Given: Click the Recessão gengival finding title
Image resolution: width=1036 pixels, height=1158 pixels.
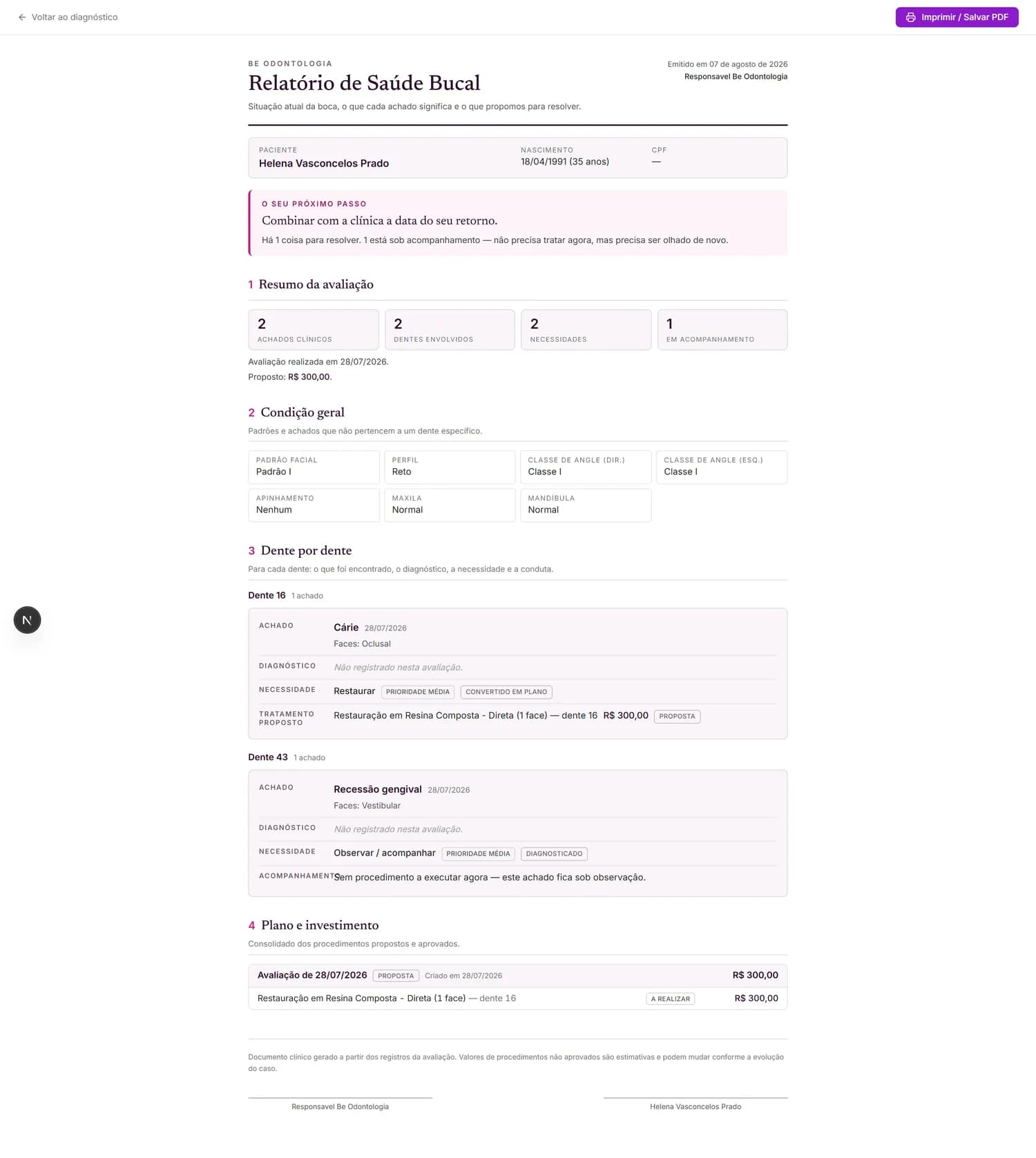Looking at the screenshot, I should (x=378, y=789).
